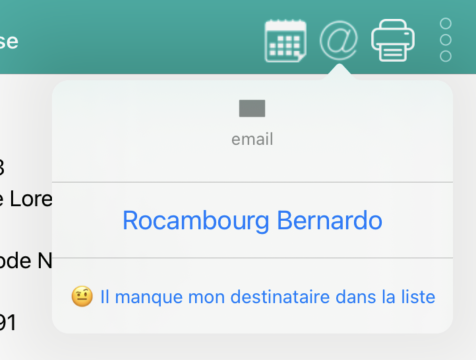Dismiss popover by clicking gray area below it
This screenshot has width=476, height=360.
[x=252, y=347]
